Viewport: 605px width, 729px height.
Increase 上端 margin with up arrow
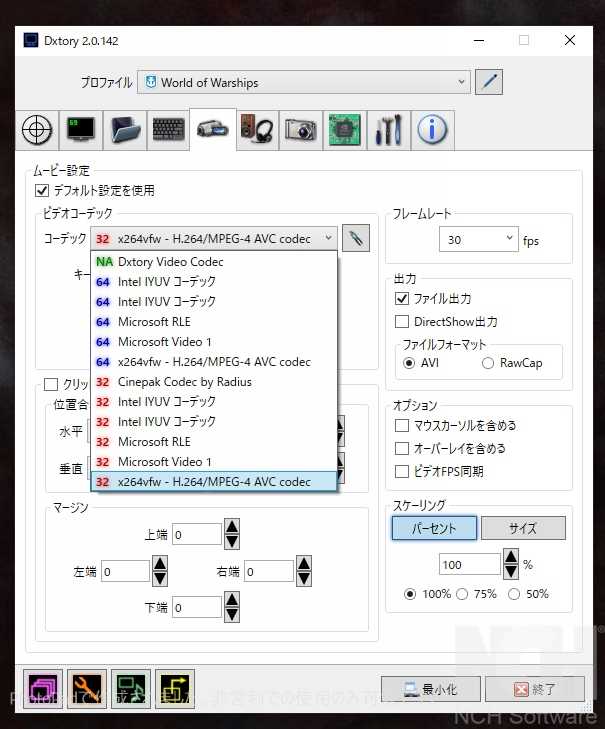232,526
